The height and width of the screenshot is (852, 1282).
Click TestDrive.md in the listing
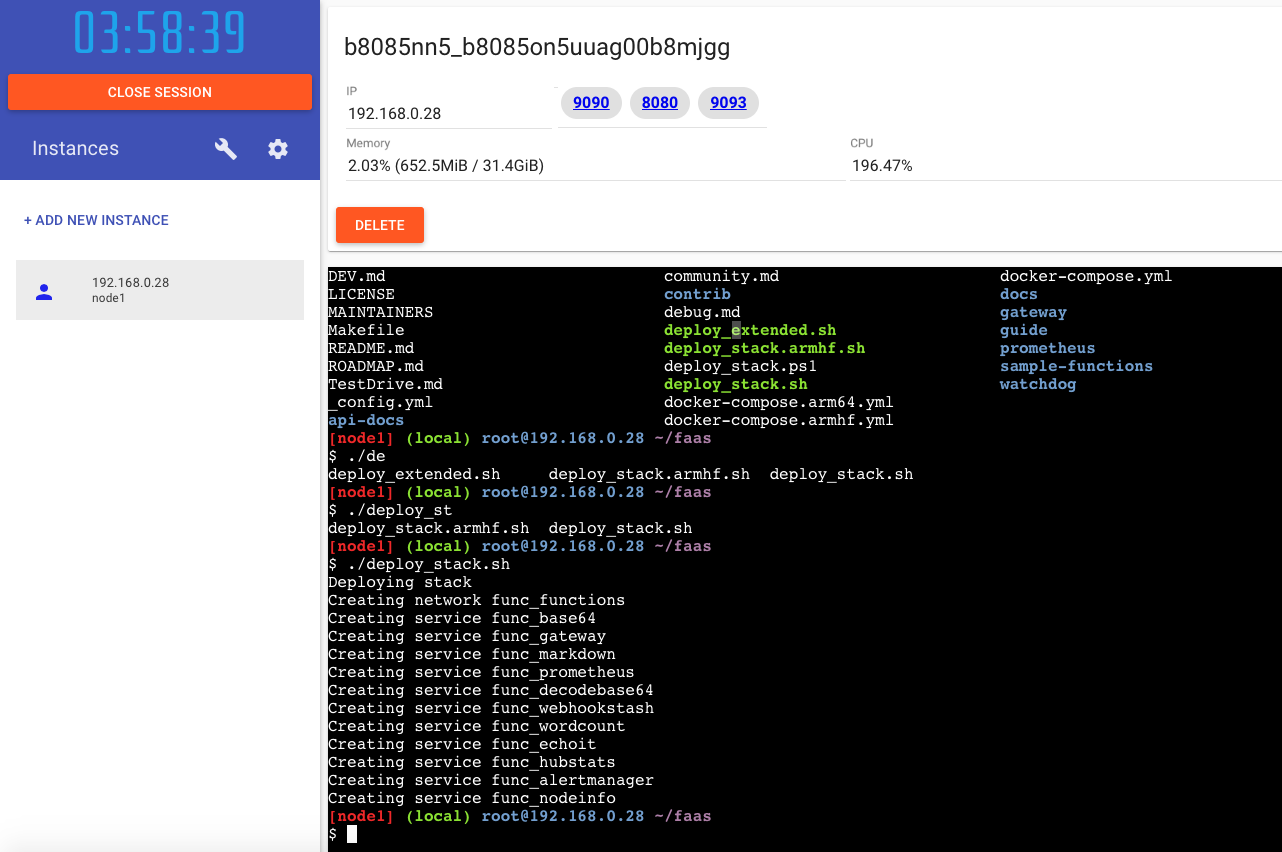[385, 384]
